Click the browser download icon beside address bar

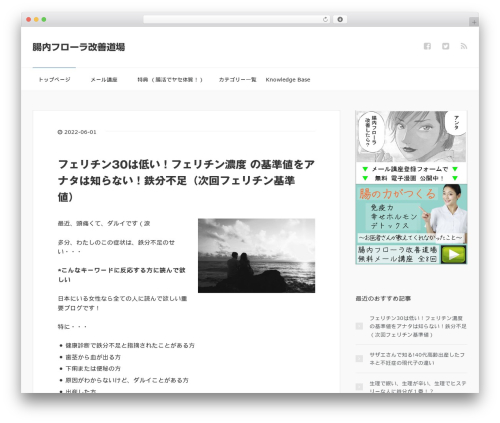click(x=340, y=20)
